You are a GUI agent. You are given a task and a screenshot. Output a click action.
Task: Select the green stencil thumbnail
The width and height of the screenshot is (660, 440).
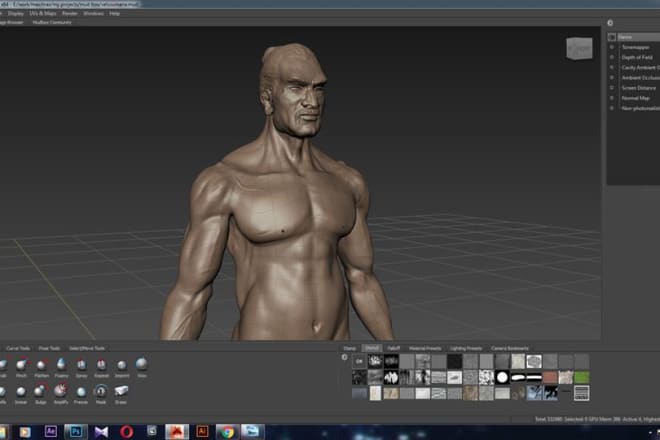[x=582, y=377]
